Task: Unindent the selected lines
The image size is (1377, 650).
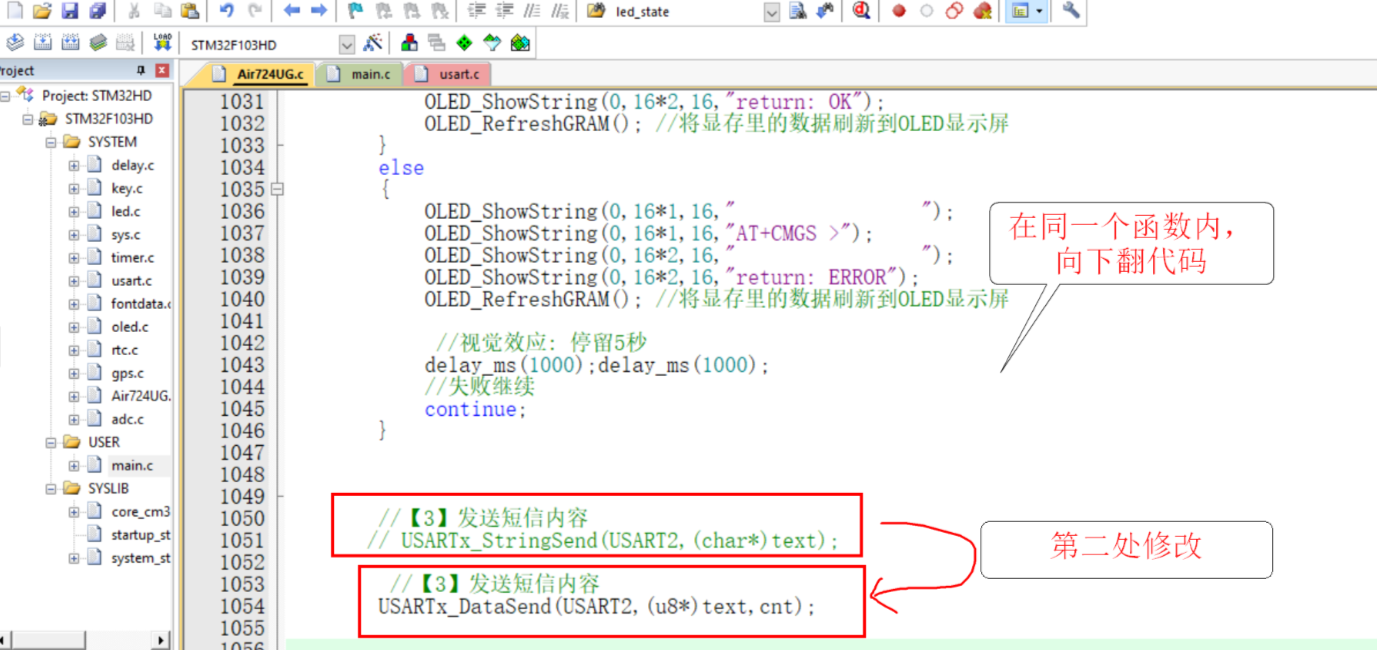Action: 505,11
